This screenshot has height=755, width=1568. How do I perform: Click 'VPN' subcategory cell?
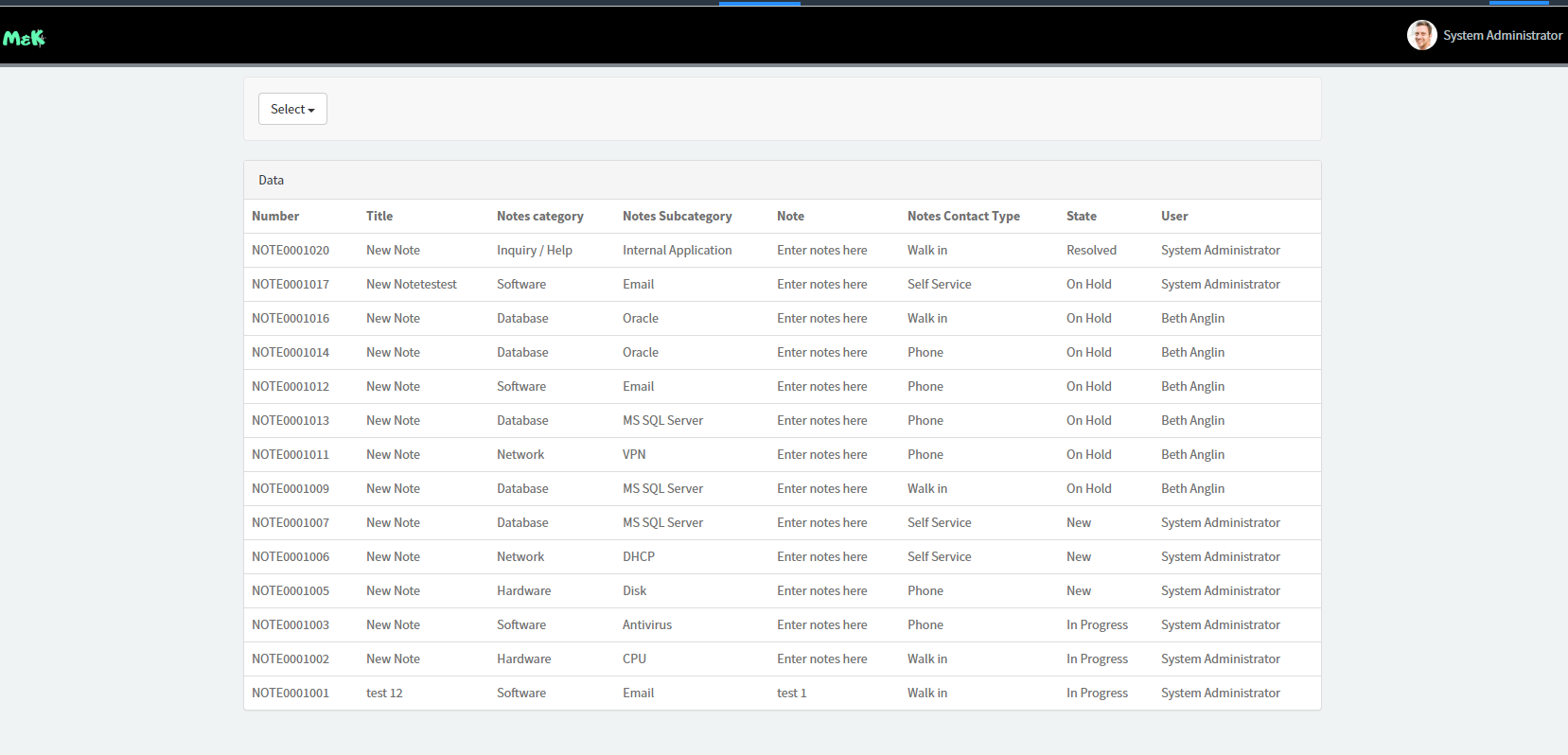pos(634,454)
